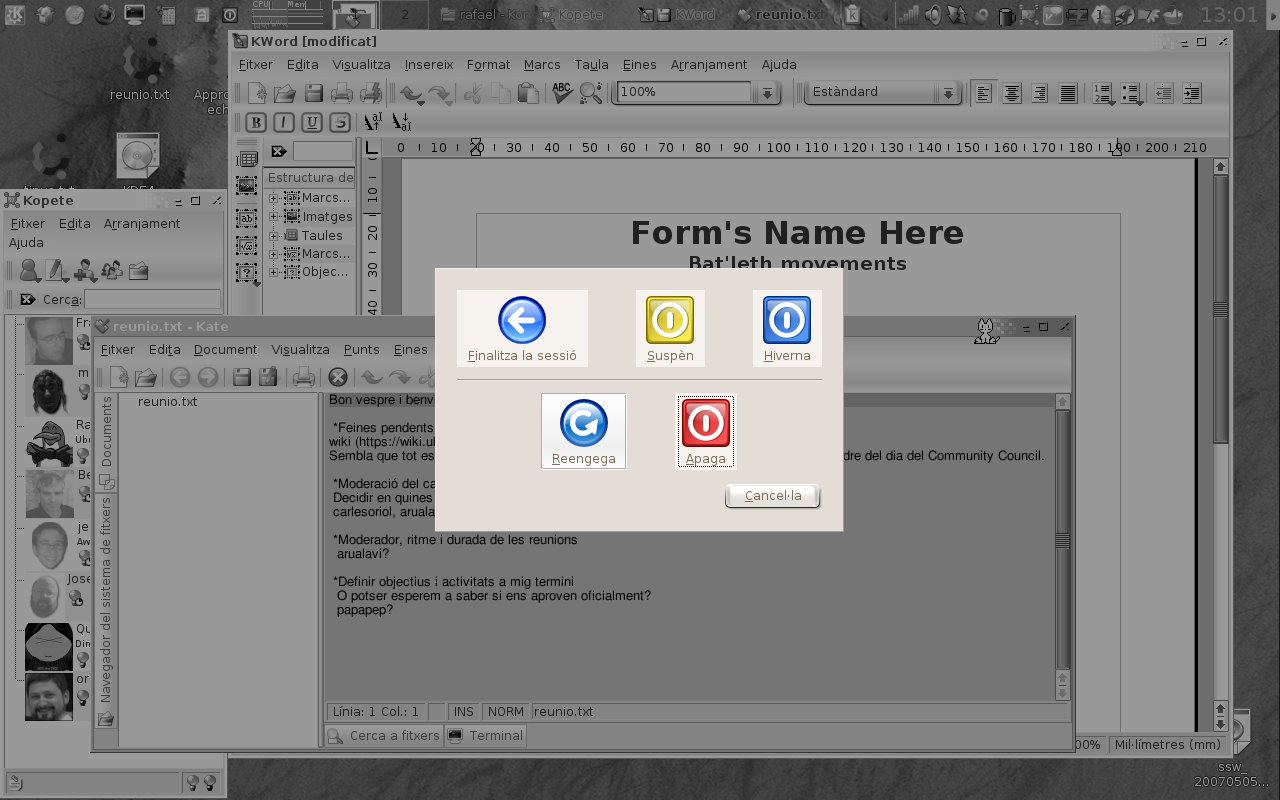Toggle Underline formatting in KWord
This screenshot has width=1280, height=800.
pos(312,122)
